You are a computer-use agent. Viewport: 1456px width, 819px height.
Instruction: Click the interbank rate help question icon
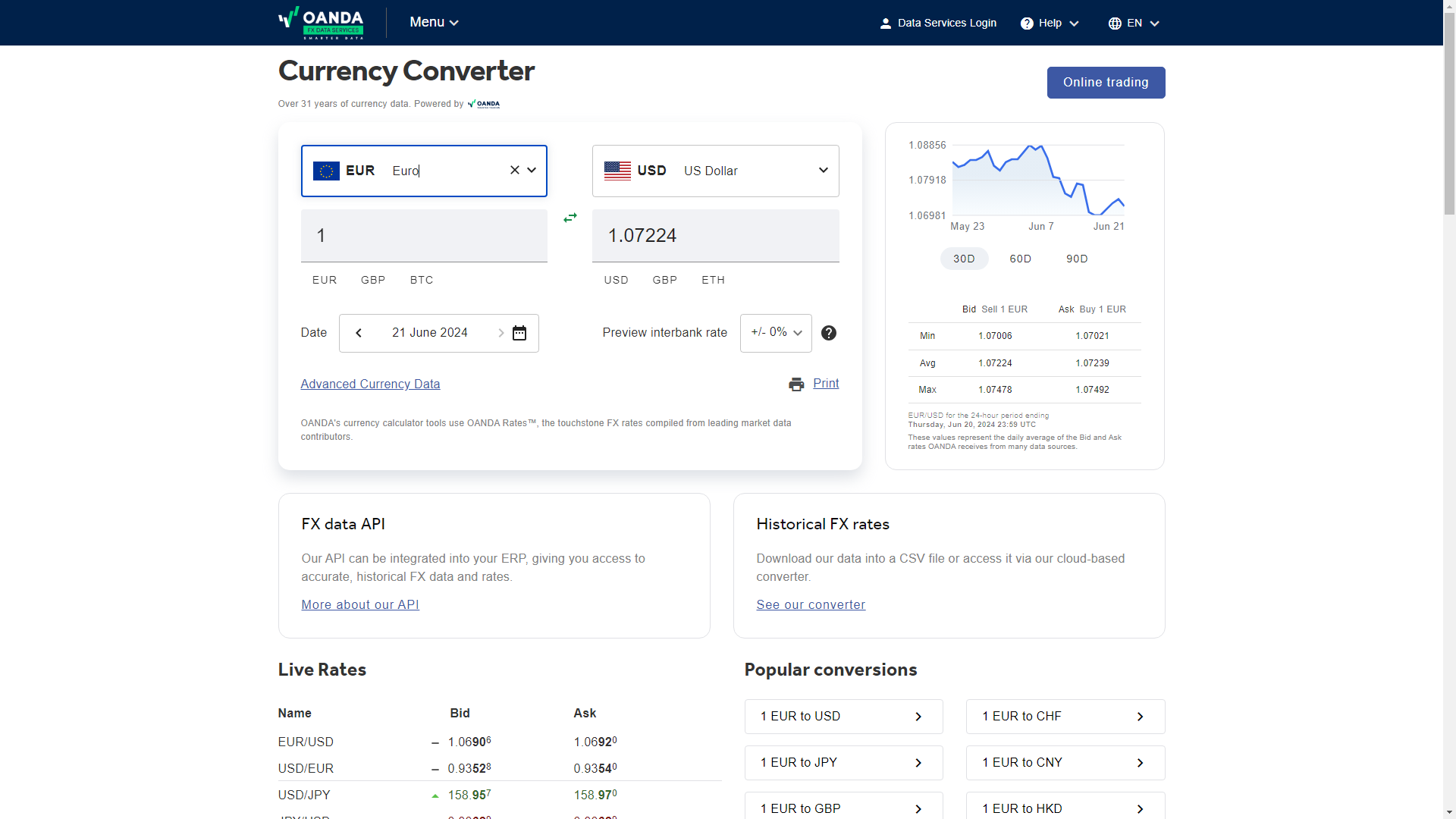tap(829, 333)
